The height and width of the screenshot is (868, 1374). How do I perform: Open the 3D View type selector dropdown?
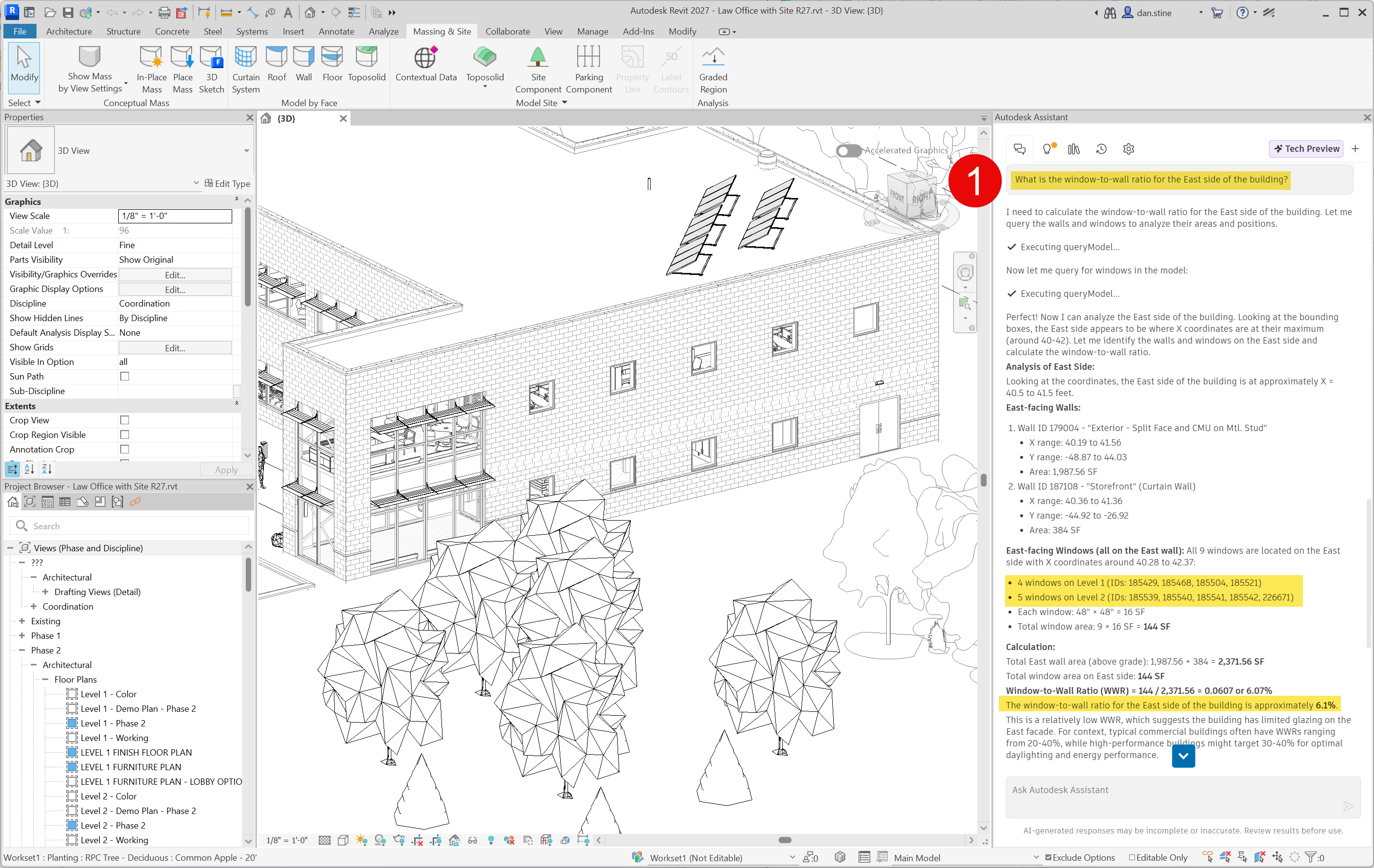tap(246, 150)
